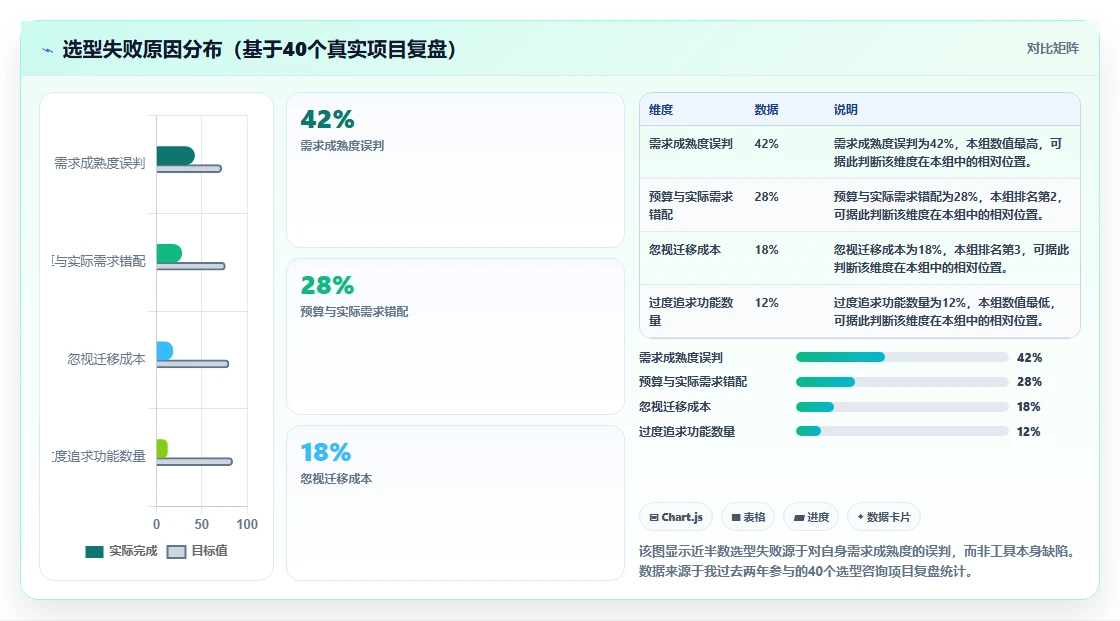The width and height of the screenshot is (1120, 621).
Task: Click the 数据卡片 tag chip
Action: pos(884,517)
